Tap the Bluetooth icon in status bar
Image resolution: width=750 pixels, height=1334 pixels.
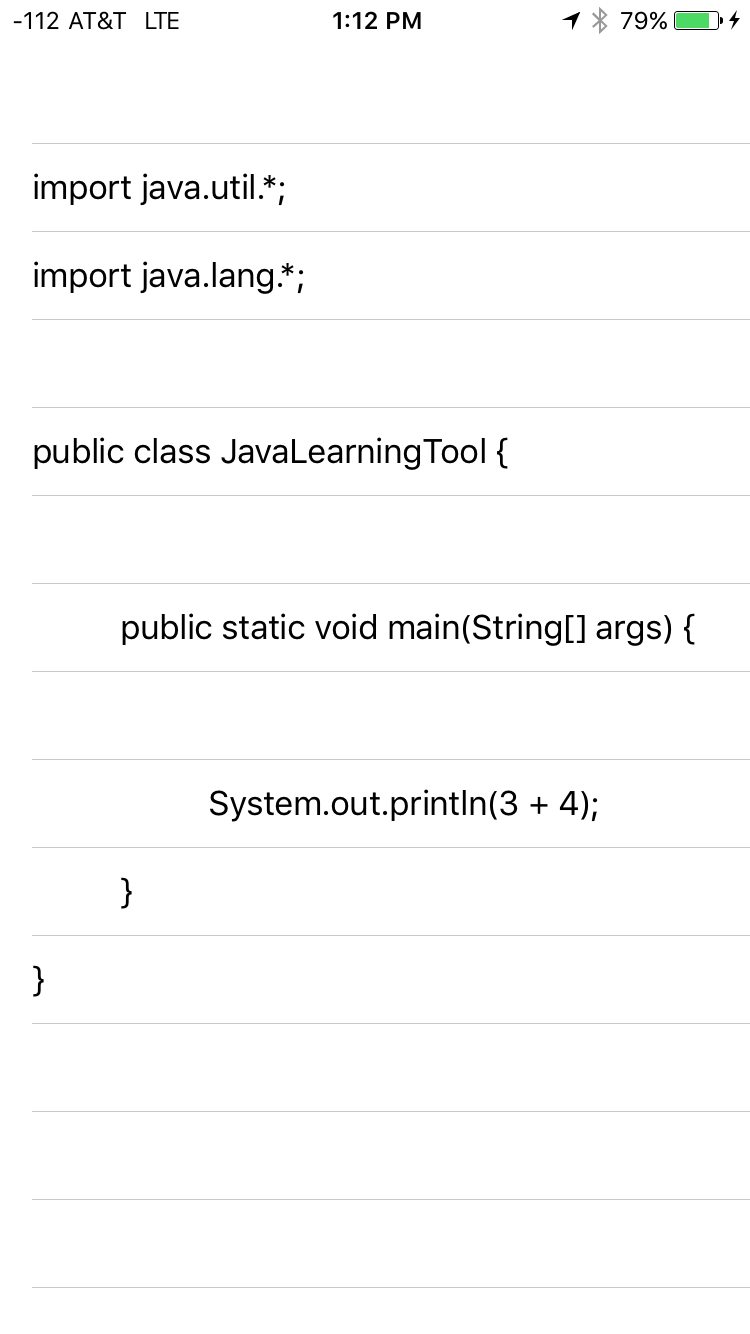[600, 21]
